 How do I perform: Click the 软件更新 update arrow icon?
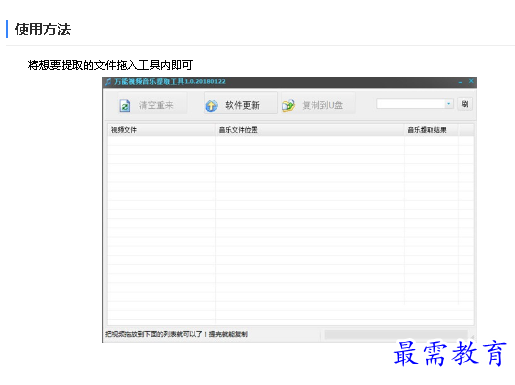point(211,106)
